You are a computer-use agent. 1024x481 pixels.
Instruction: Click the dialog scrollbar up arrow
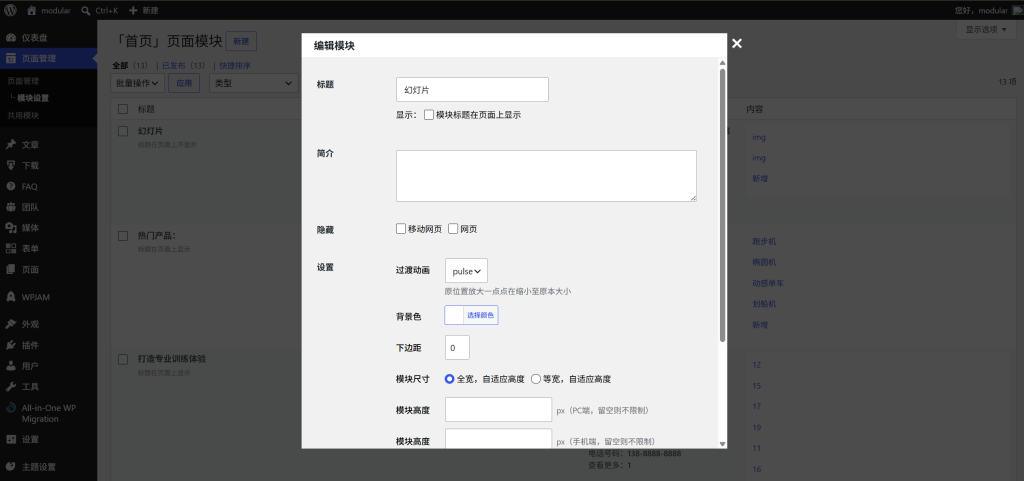point(722,63)
